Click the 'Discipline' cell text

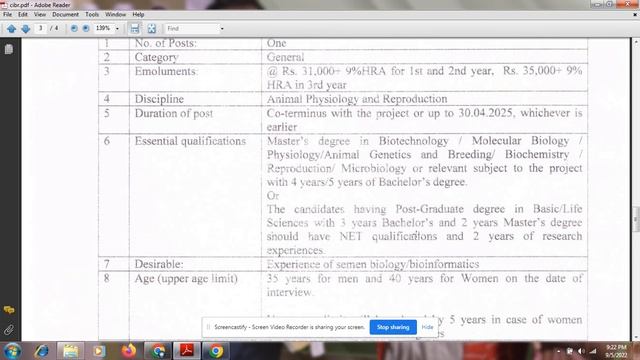pyautogui.click(x=159, y=99)
